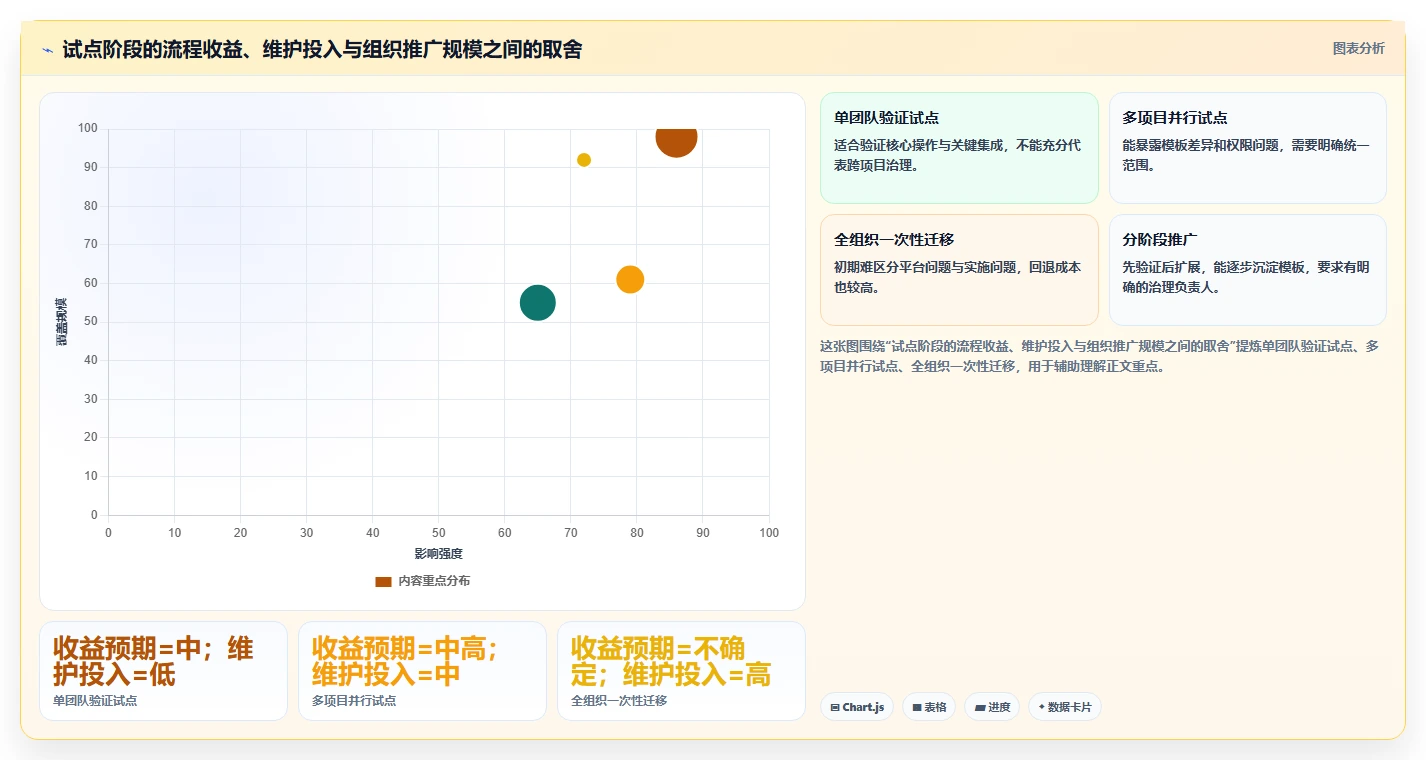Click the 表格 tag icon
Screen dimensions: 1426x760
pos(917,708)
